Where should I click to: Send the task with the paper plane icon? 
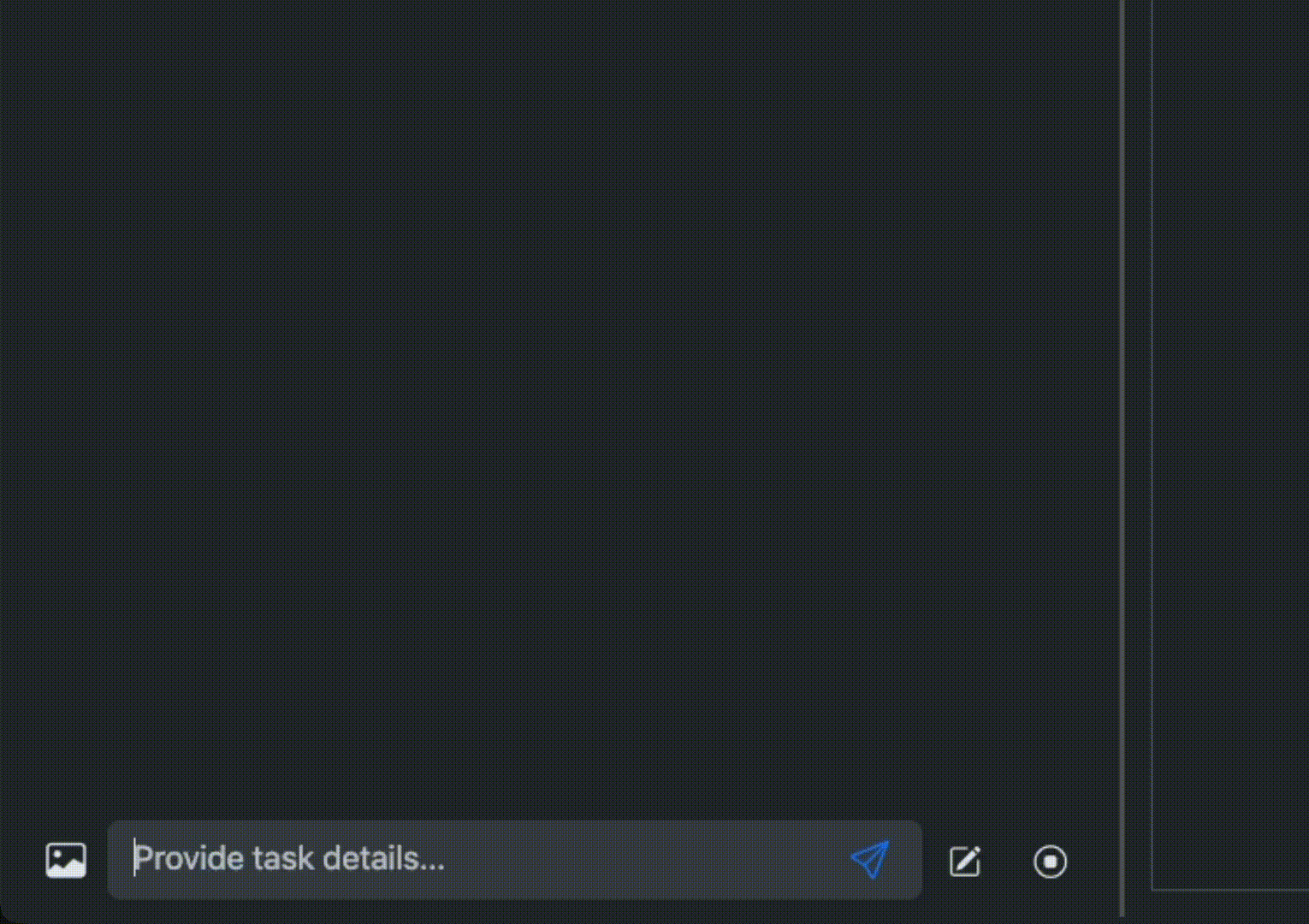[x=870, y=860]
